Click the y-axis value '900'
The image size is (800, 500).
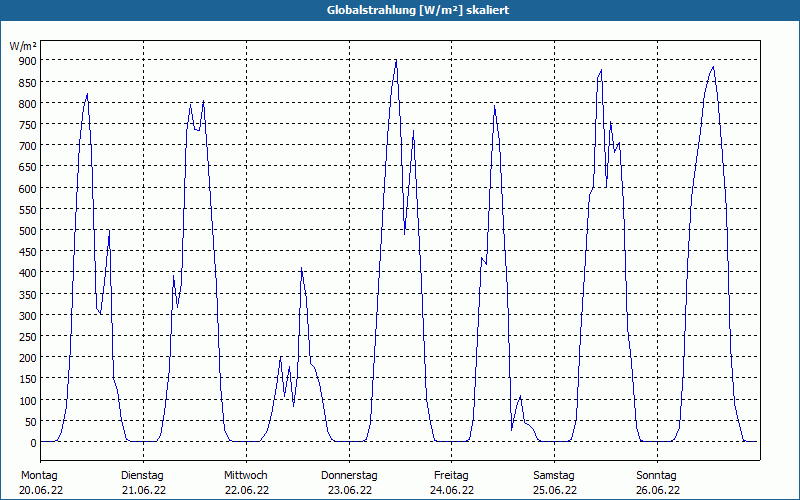point(28,61)
